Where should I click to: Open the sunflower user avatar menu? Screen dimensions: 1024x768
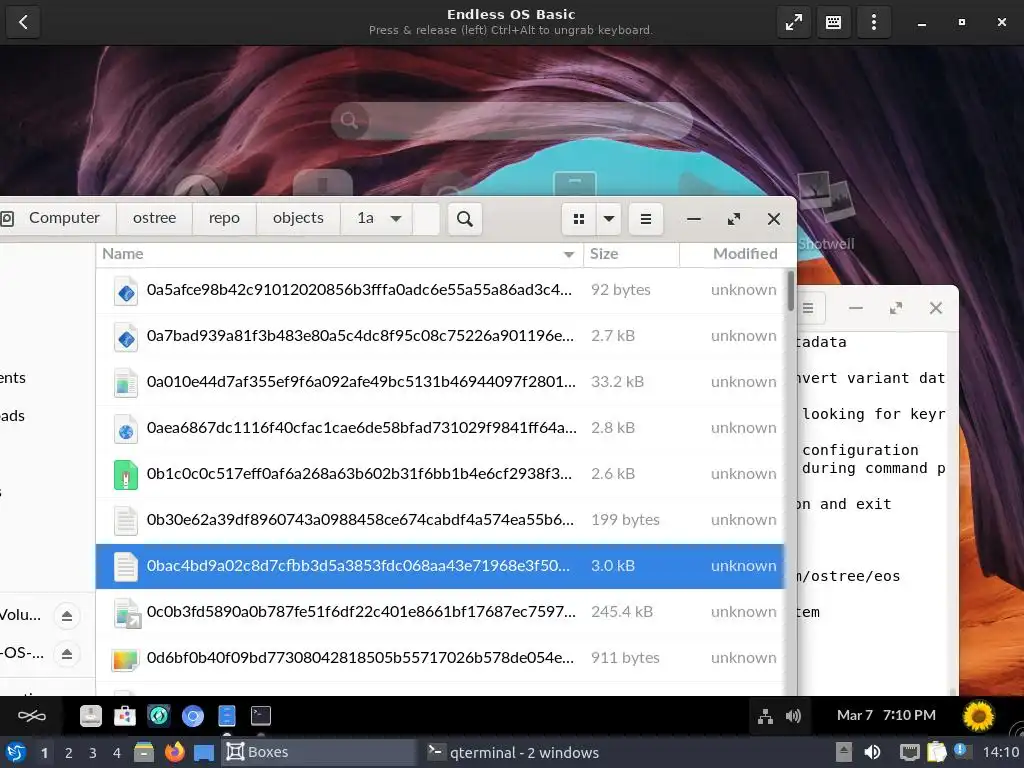click(x=978, y=716)
